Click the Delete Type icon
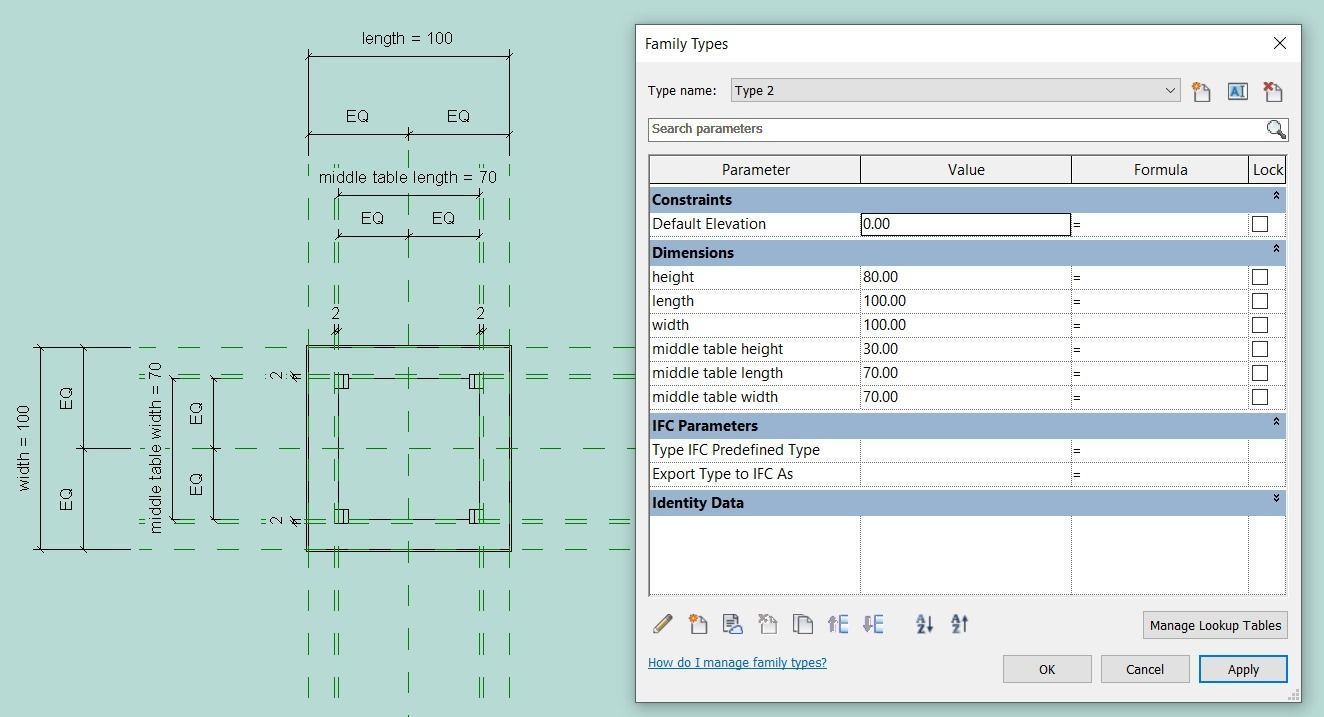Viewport: 1324px width, 717px height. [1273, 91]
